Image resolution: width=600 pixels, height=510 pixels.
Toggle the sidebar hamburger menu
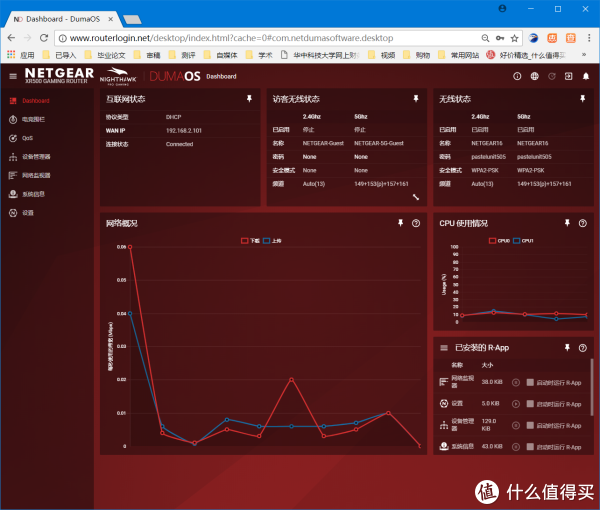pos(13,76)
